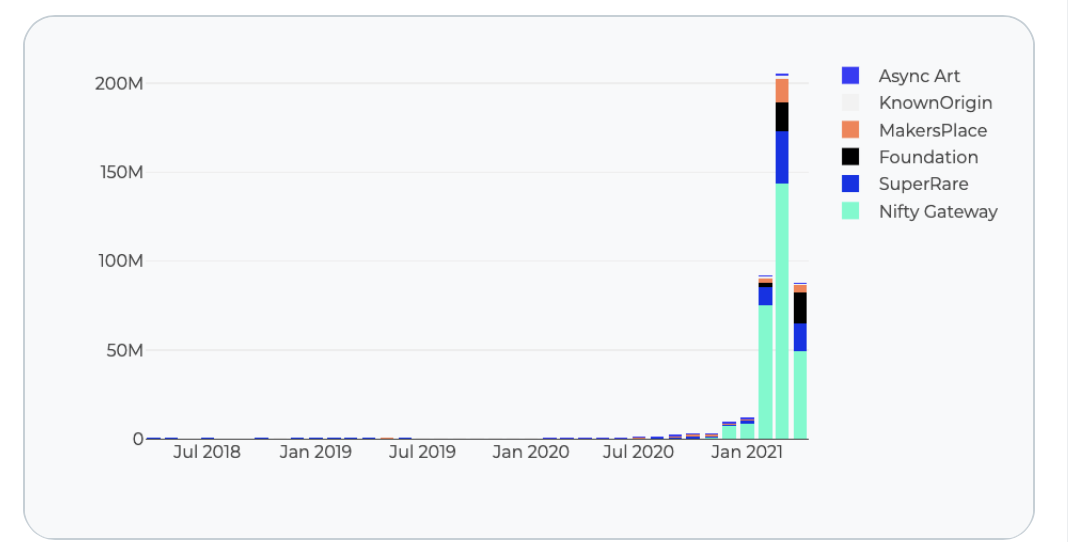This screenshot has width=1068, height=542.
Task: Click the 200M y-axis label
Action: click(x=119, y=84)
